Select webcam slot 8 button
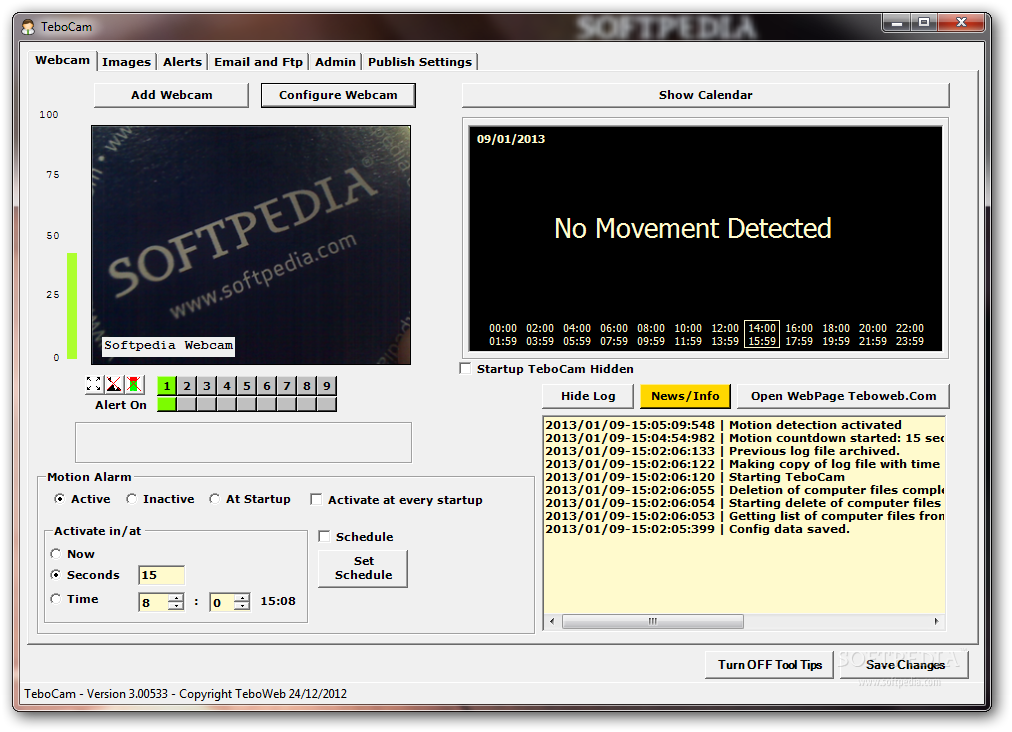Screen dimensions: 1012x732 coord(307,386)
